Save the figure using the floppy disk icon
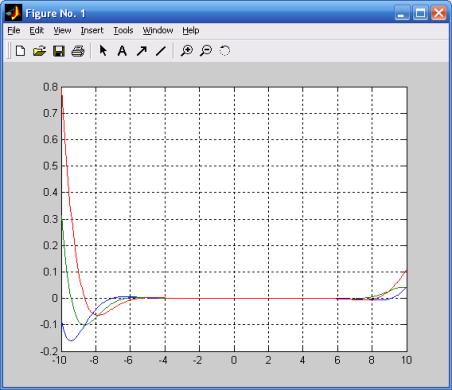 (x=59, y=51)
